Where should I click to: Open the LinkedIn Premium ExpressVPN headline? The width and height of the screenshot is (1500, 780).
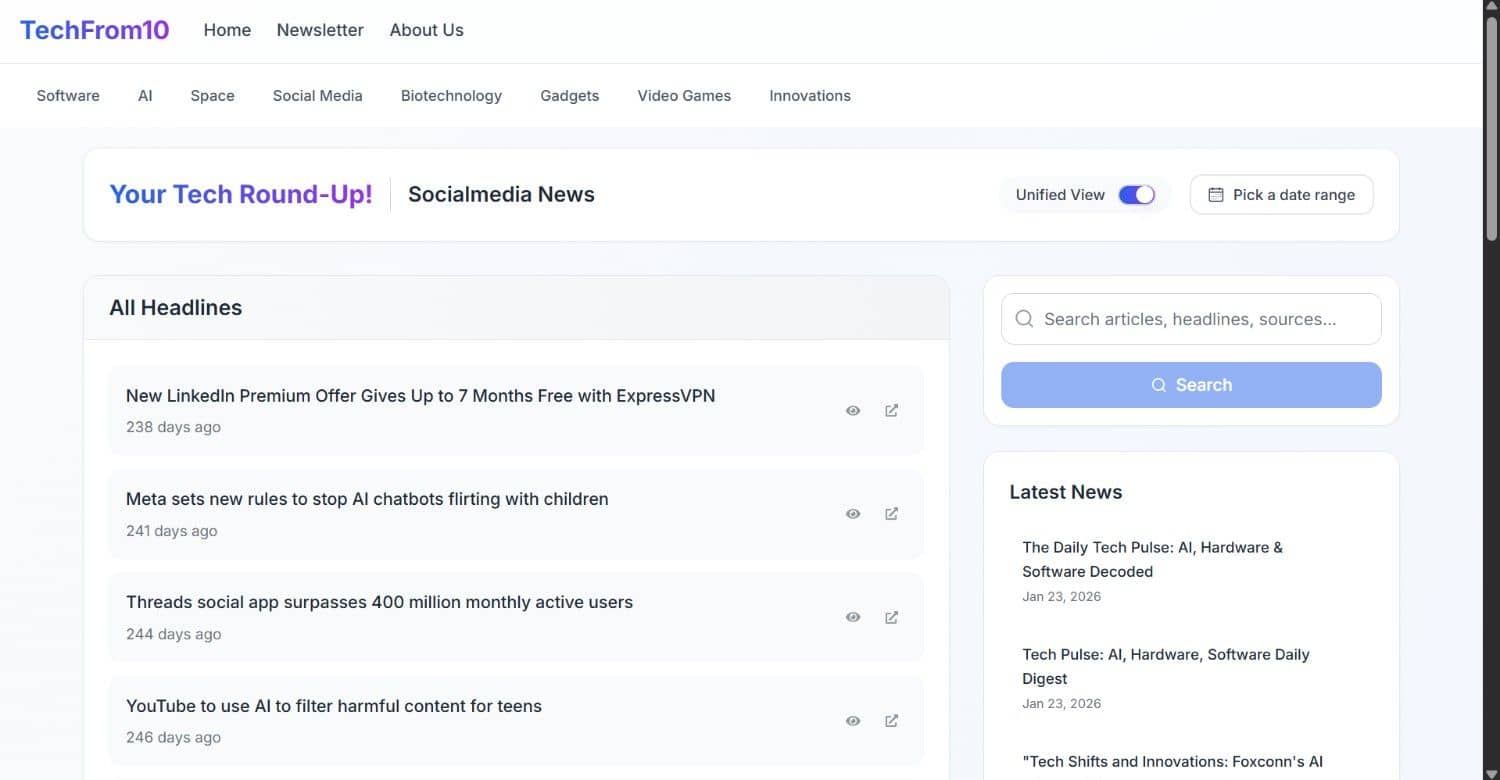421,396
